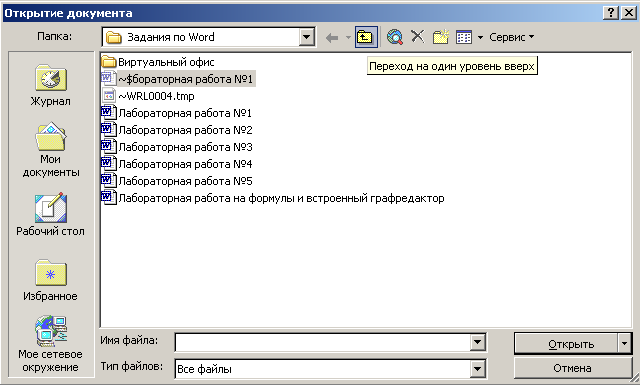Viewport: 640px width, 385px height.
Task: Select the ~WRL0004.tmp file
Action: click(x=148, y=96)
